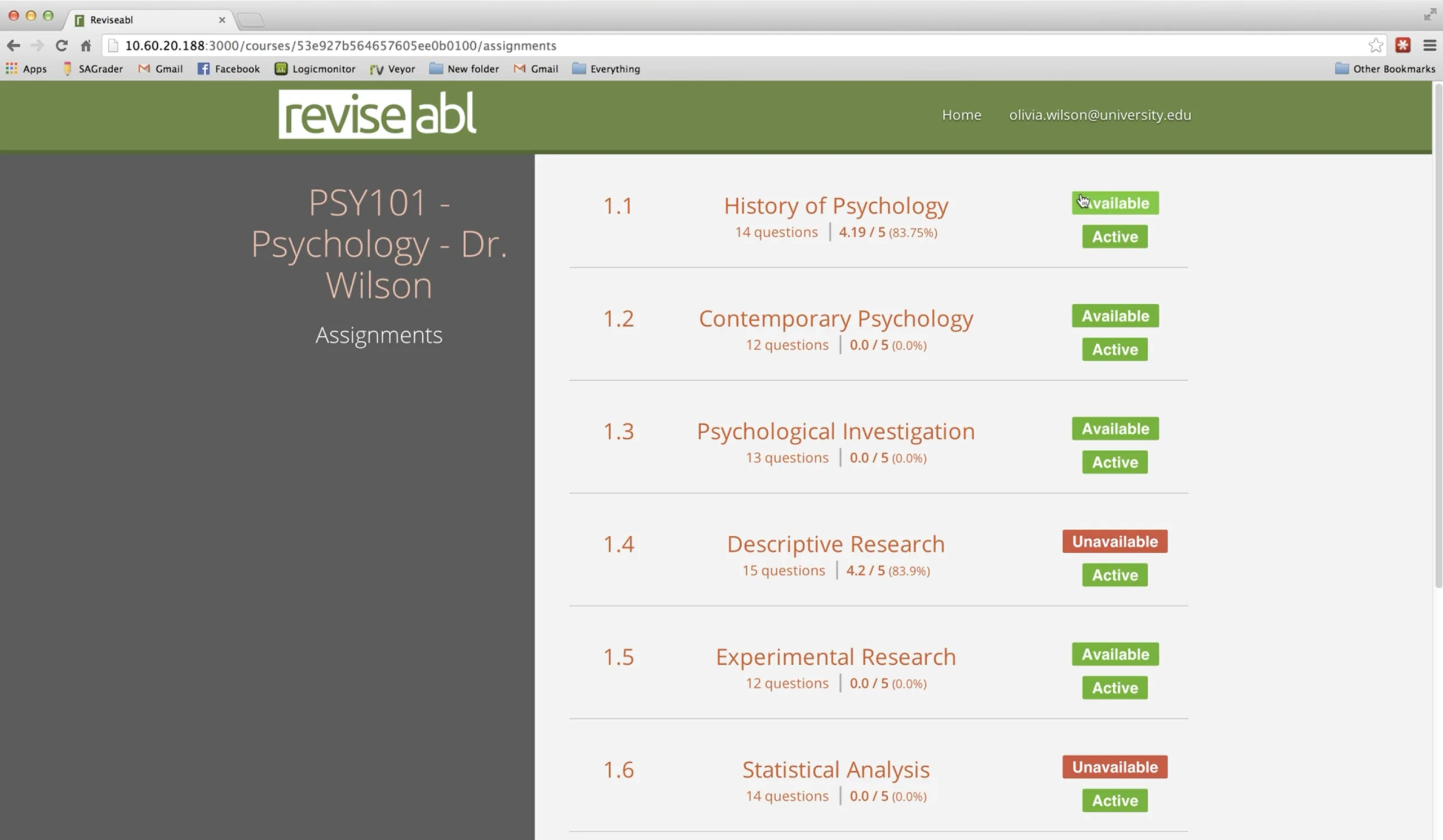Go to Home in the navigation bar
This screenshot has height=840, width=1443.
click(x=961, y=115)
